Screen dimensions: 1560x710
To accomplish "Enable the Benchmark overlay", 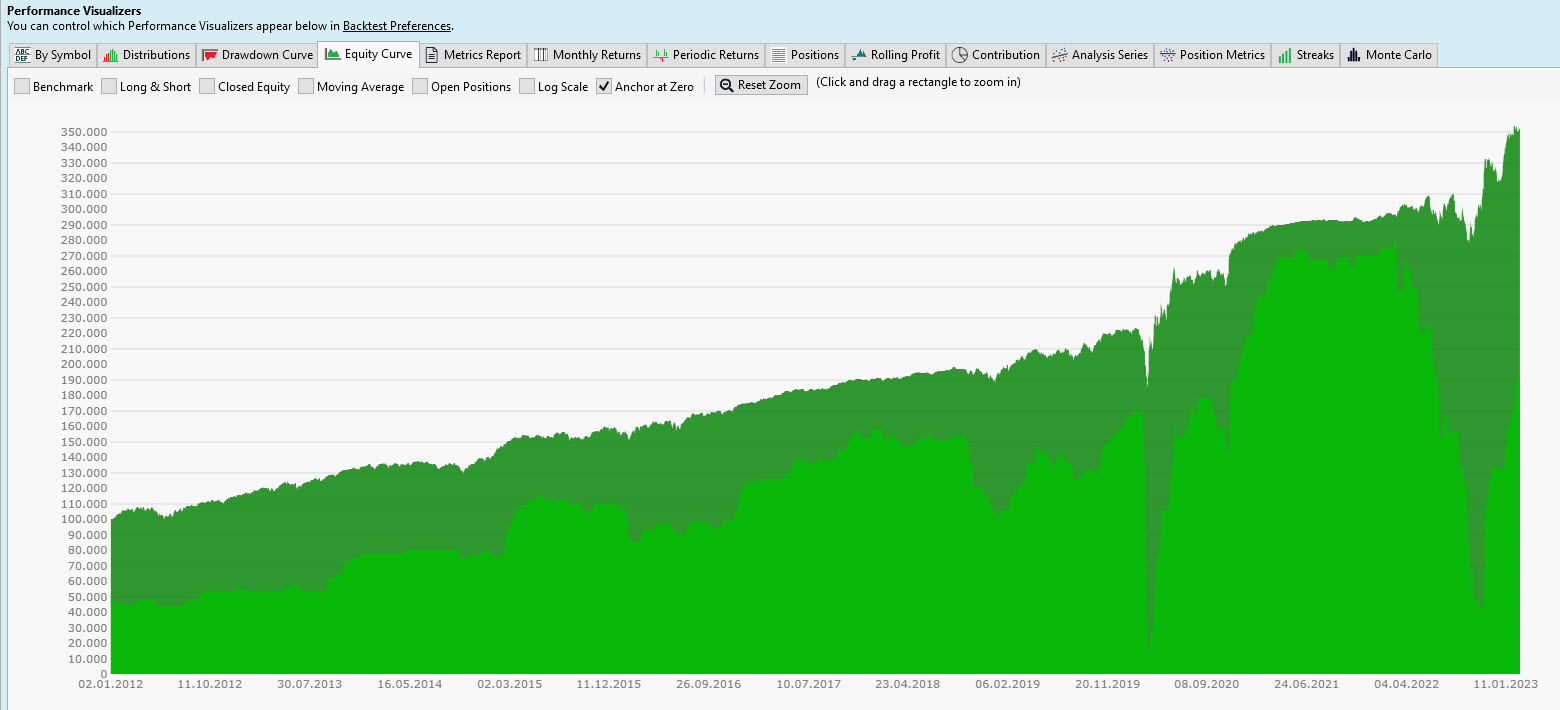I will coord(21,86).
